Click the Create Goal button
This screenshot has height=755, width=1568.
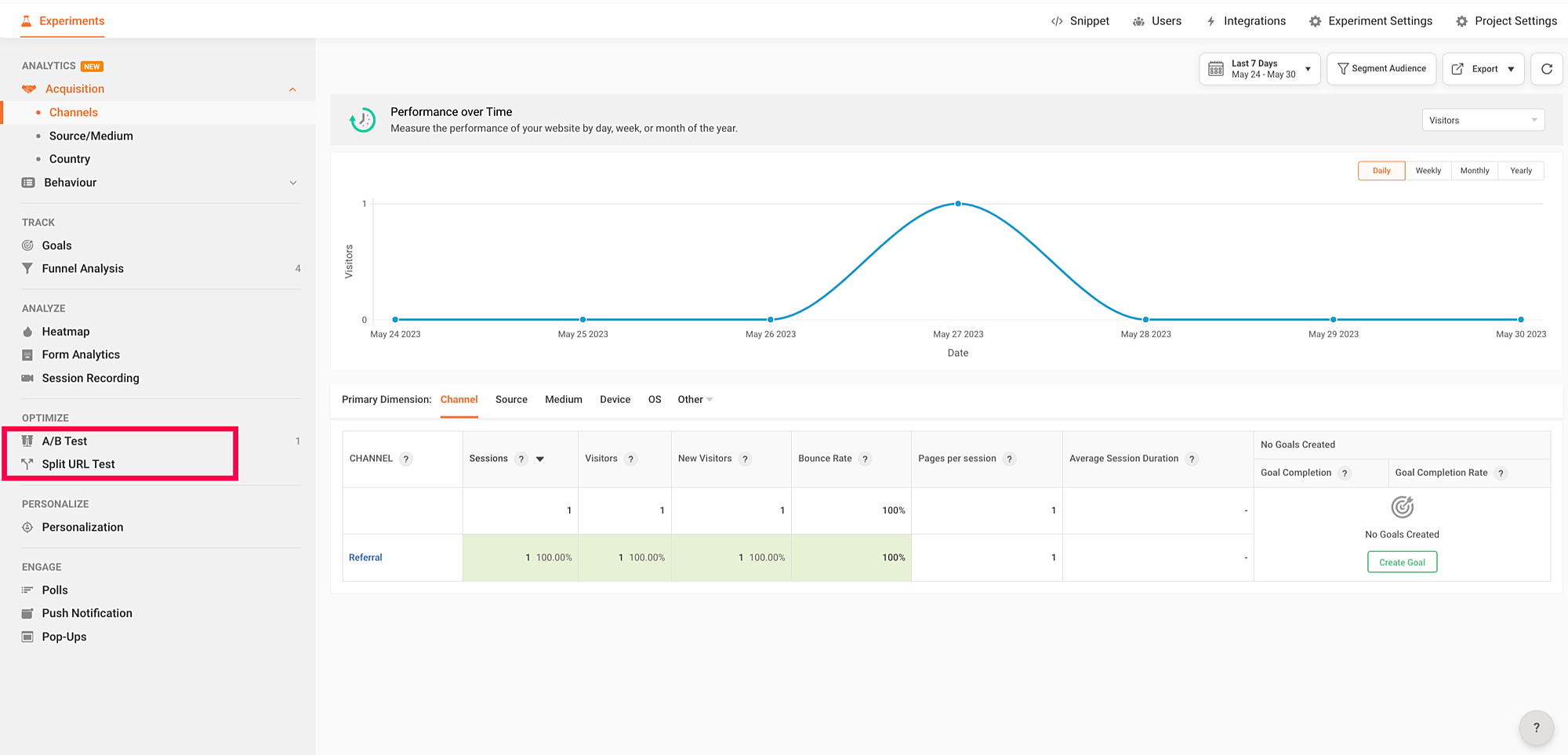tap(1402, 562)
